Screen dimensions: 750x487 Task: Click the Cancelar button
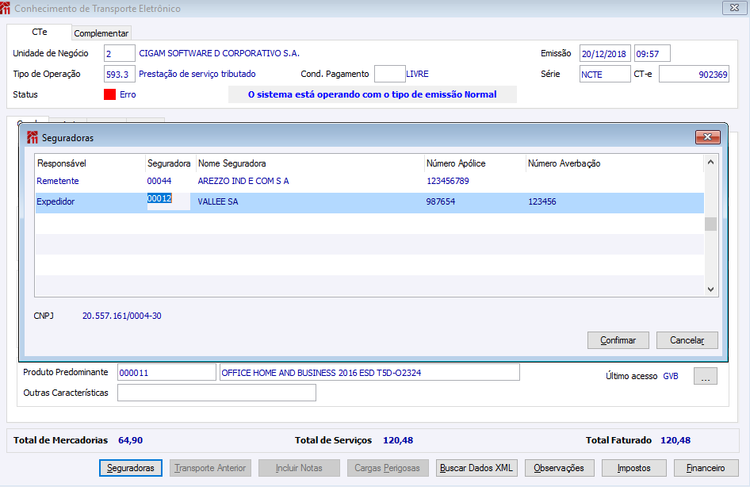[687, 340]
